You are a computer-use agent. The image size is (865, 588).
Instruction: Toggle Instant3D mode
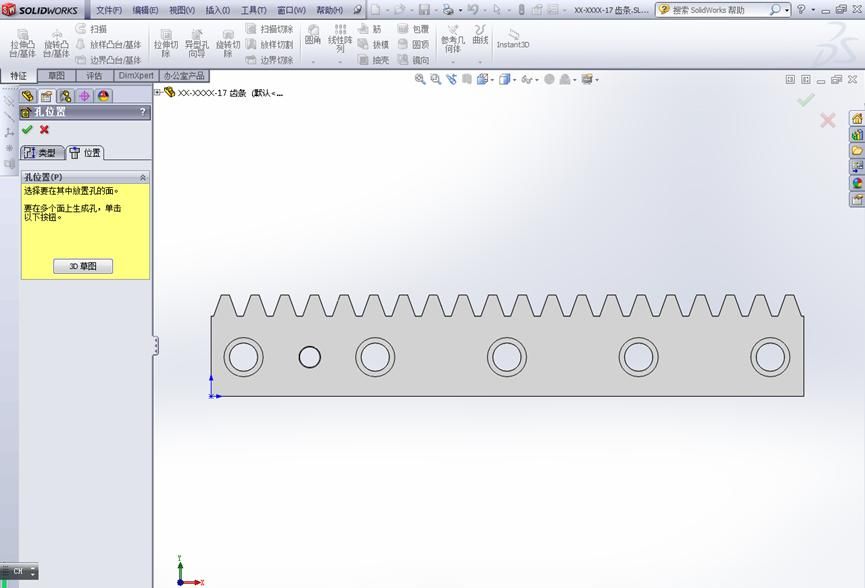click(511, 41)
